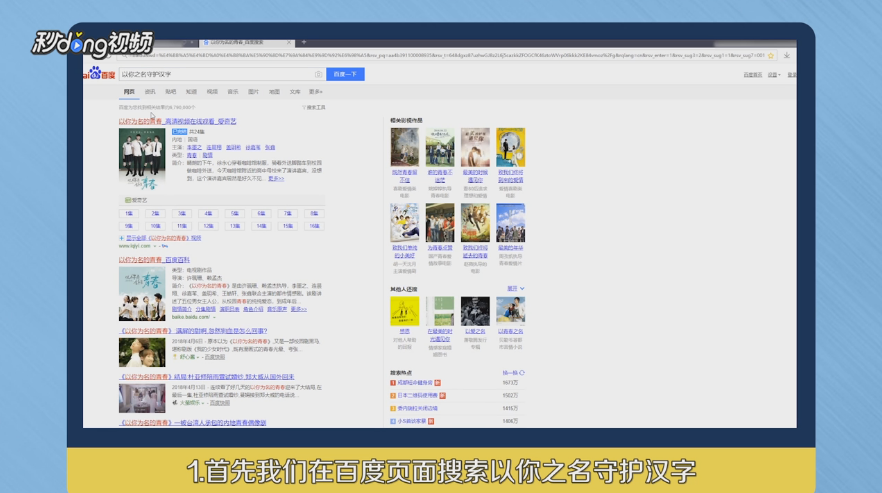Open dropdown arrow next to baike.baidu.com
The height and width of the screenshot is (493, 882).
coord(214,317)
